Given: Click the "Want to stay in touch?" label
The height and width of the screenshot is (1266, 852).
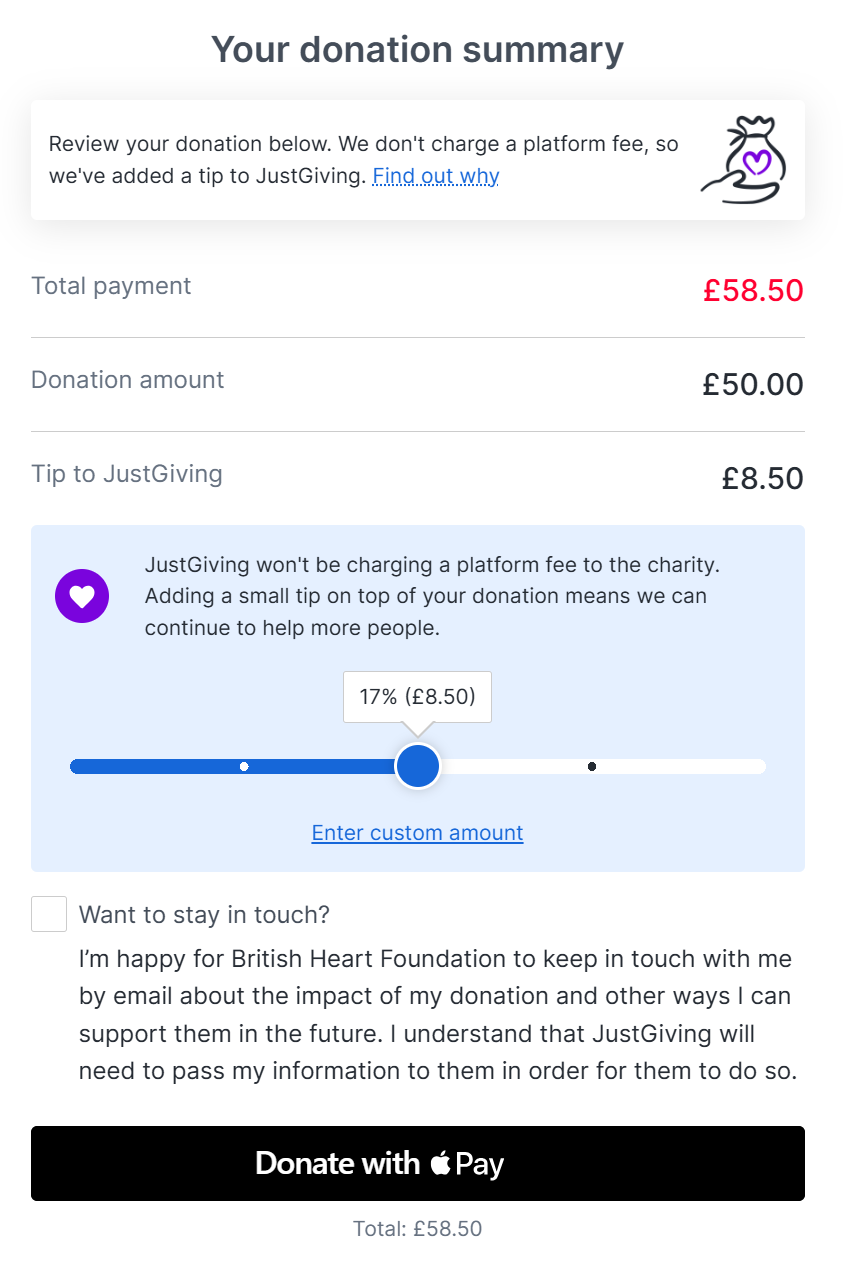Looking at the screenshot, I should click(x=204, y=915).
